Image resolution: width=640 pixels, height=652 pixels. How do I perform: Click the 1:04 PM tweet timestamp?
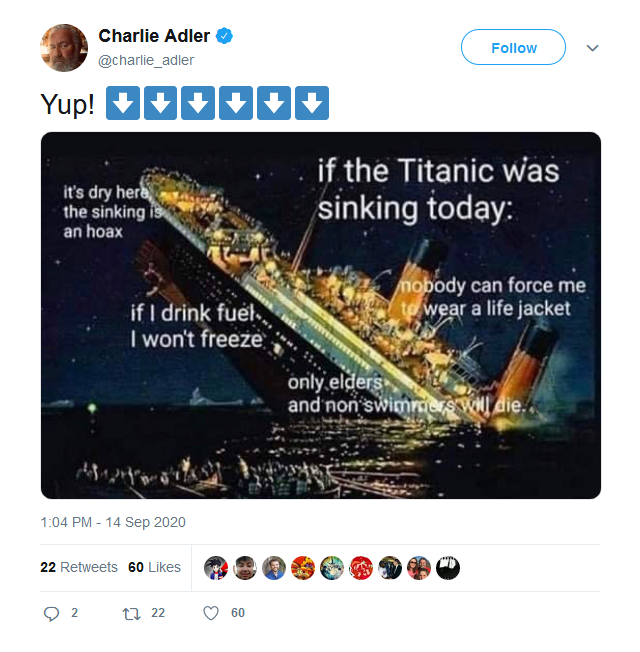coord(113,522)
